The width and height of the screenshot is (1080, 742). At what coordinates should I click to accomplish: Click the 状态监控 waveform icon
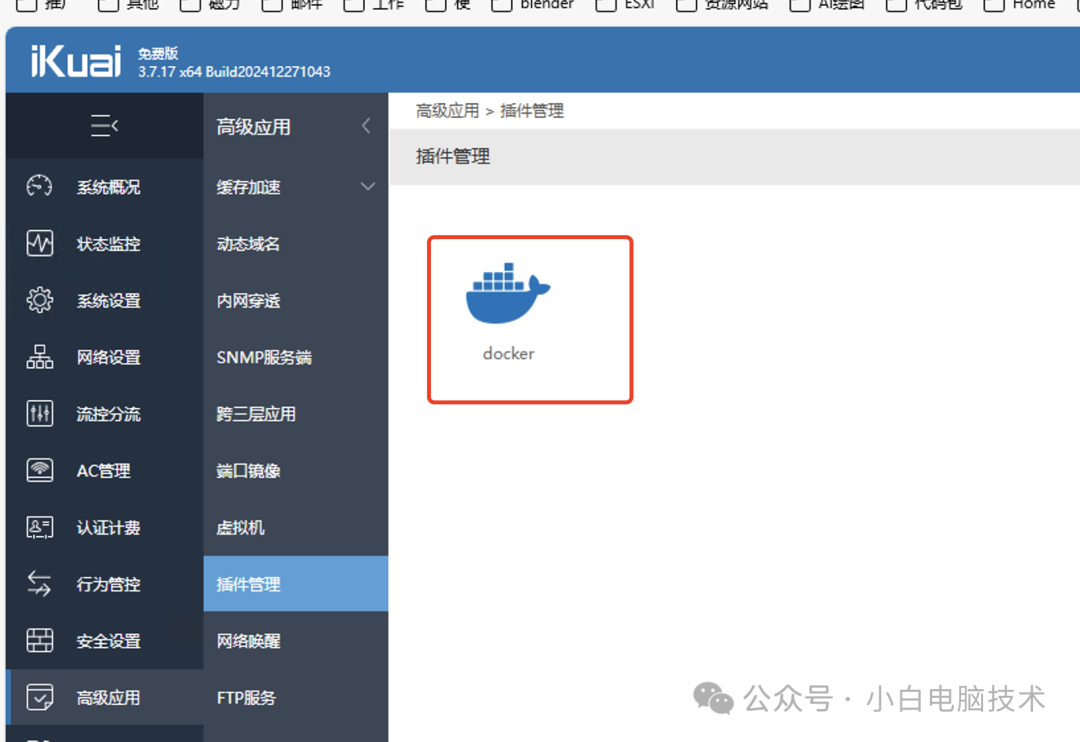(39, 243)
